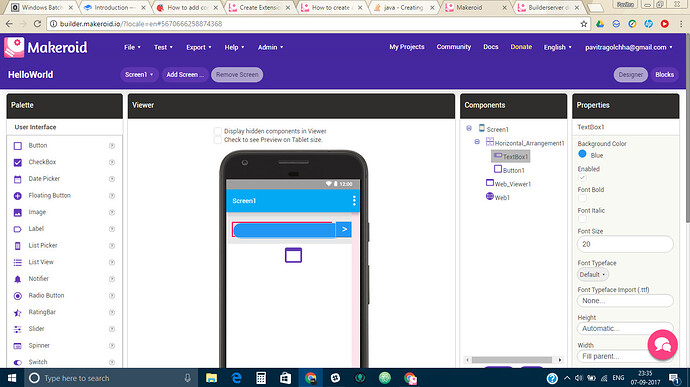Open the Screen1 selector dropdown
690x387 pixels.
pyautogui.click(x=139, y=74)
